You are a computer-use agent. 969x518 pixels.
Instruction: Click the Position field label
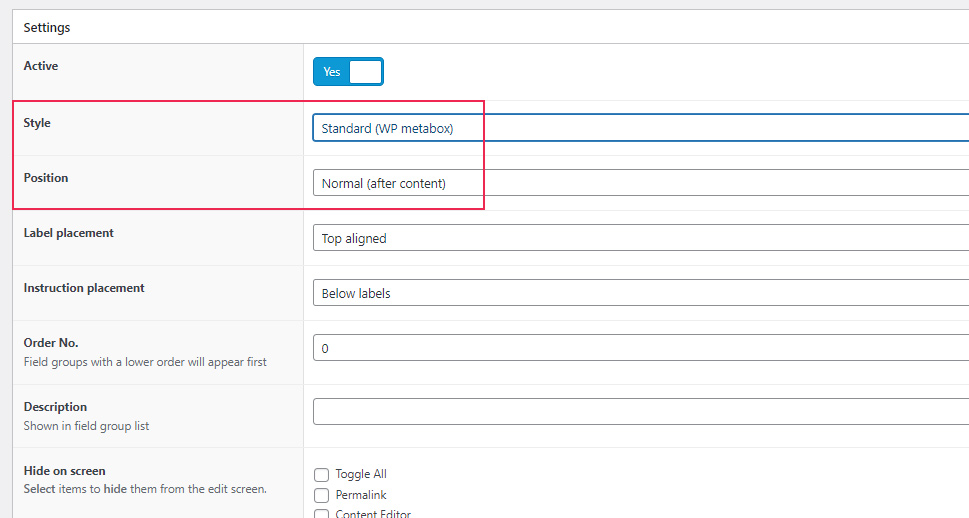46,178
